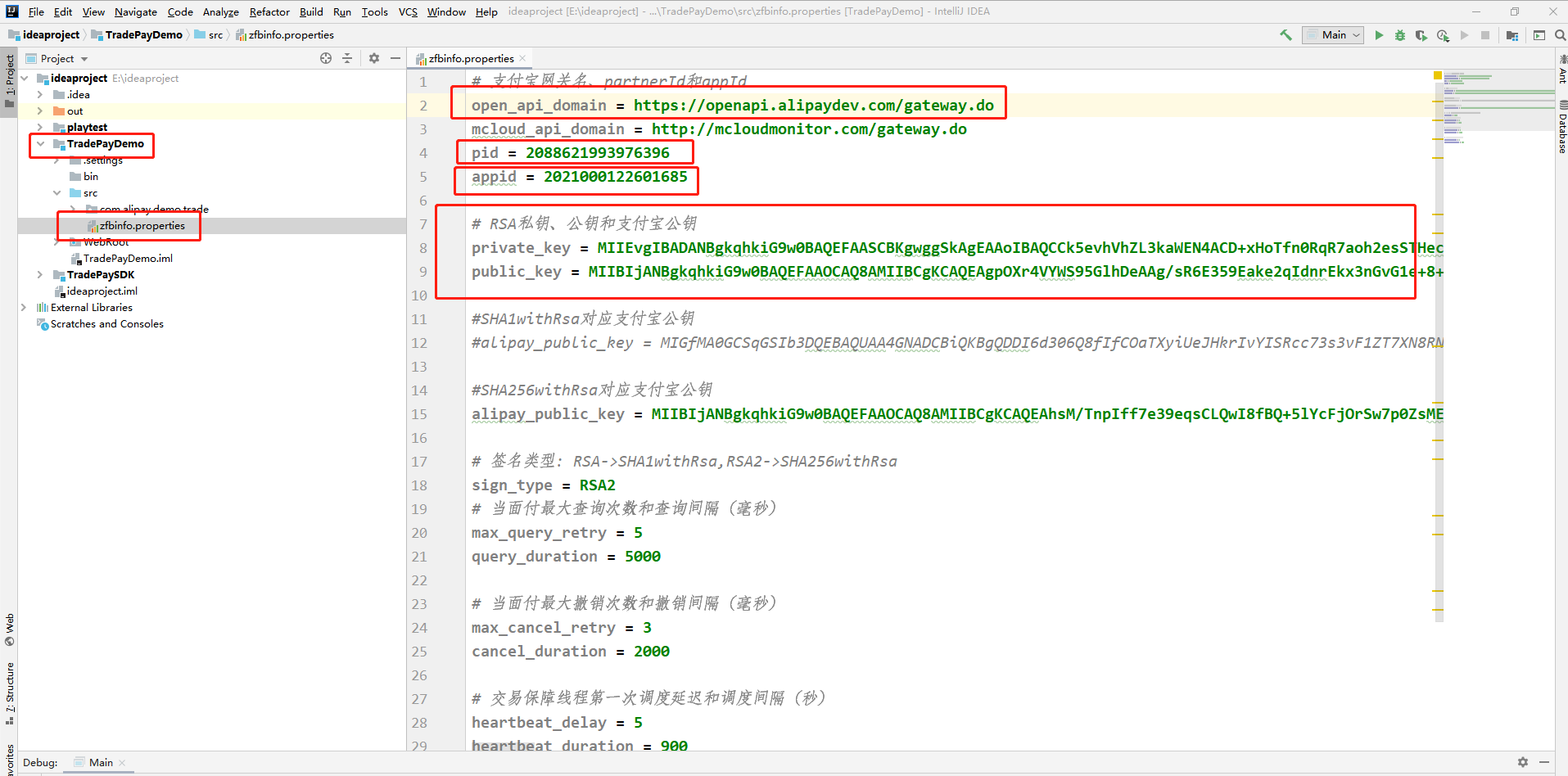Build the project with hammer icon
1568x776 pixels.
pos(1286,35)
